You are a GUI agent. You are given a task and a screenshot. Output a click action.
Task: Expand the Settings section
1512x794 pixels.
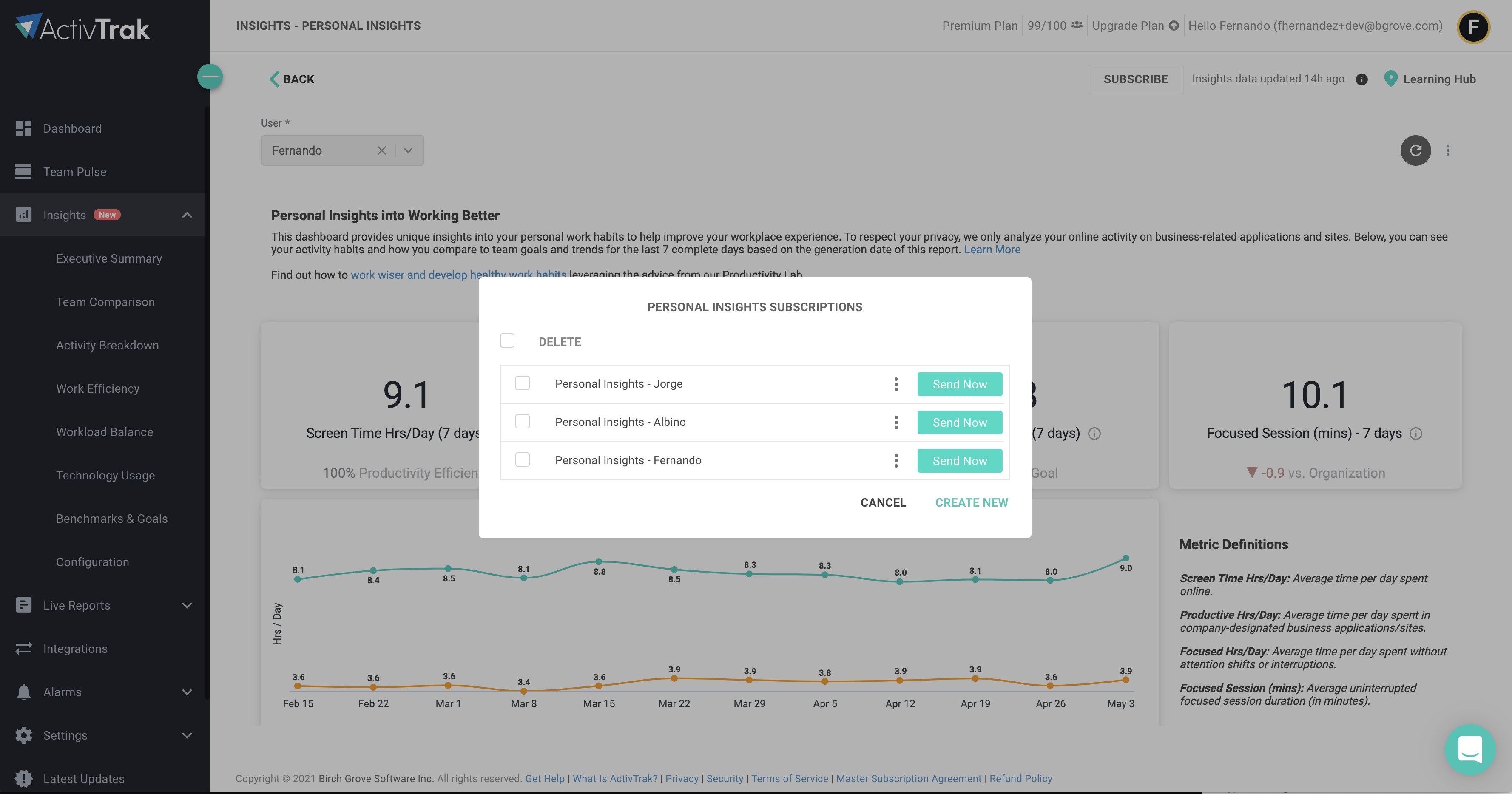187,735
